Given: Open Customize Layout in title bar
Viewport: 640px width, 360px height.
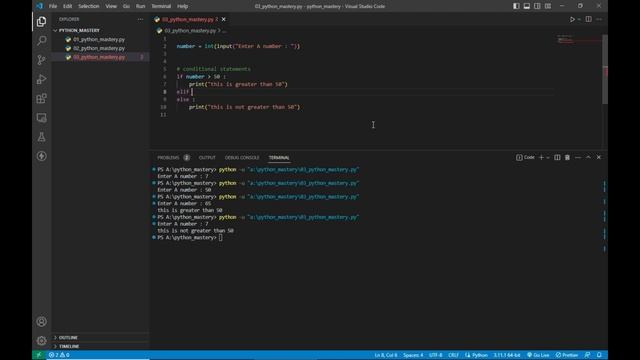Looking at the screenshot, I should [548, 6].
